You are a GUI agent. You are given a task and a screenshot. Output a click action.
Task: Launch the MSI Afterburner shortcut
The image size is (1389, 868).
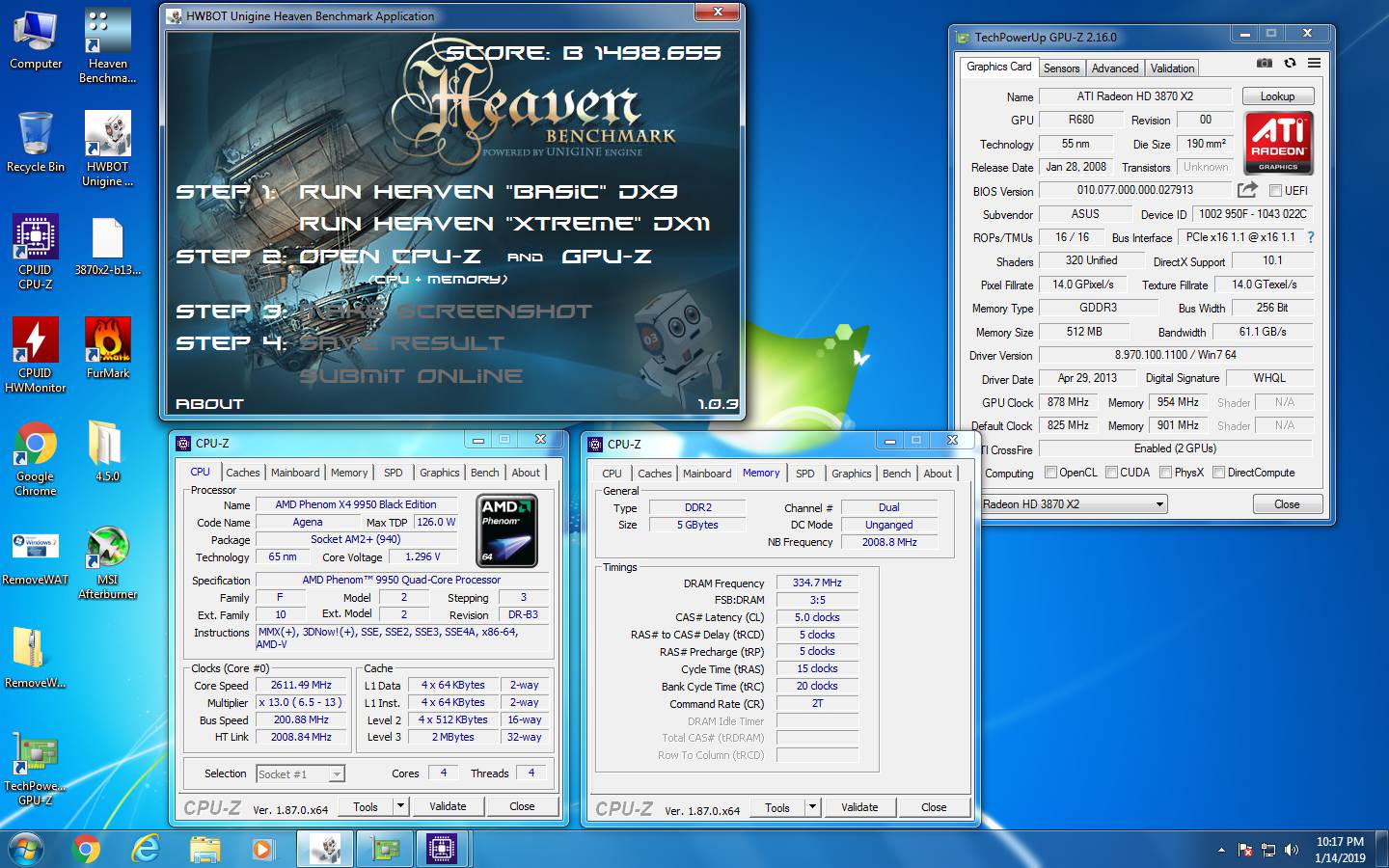[107, 562]
